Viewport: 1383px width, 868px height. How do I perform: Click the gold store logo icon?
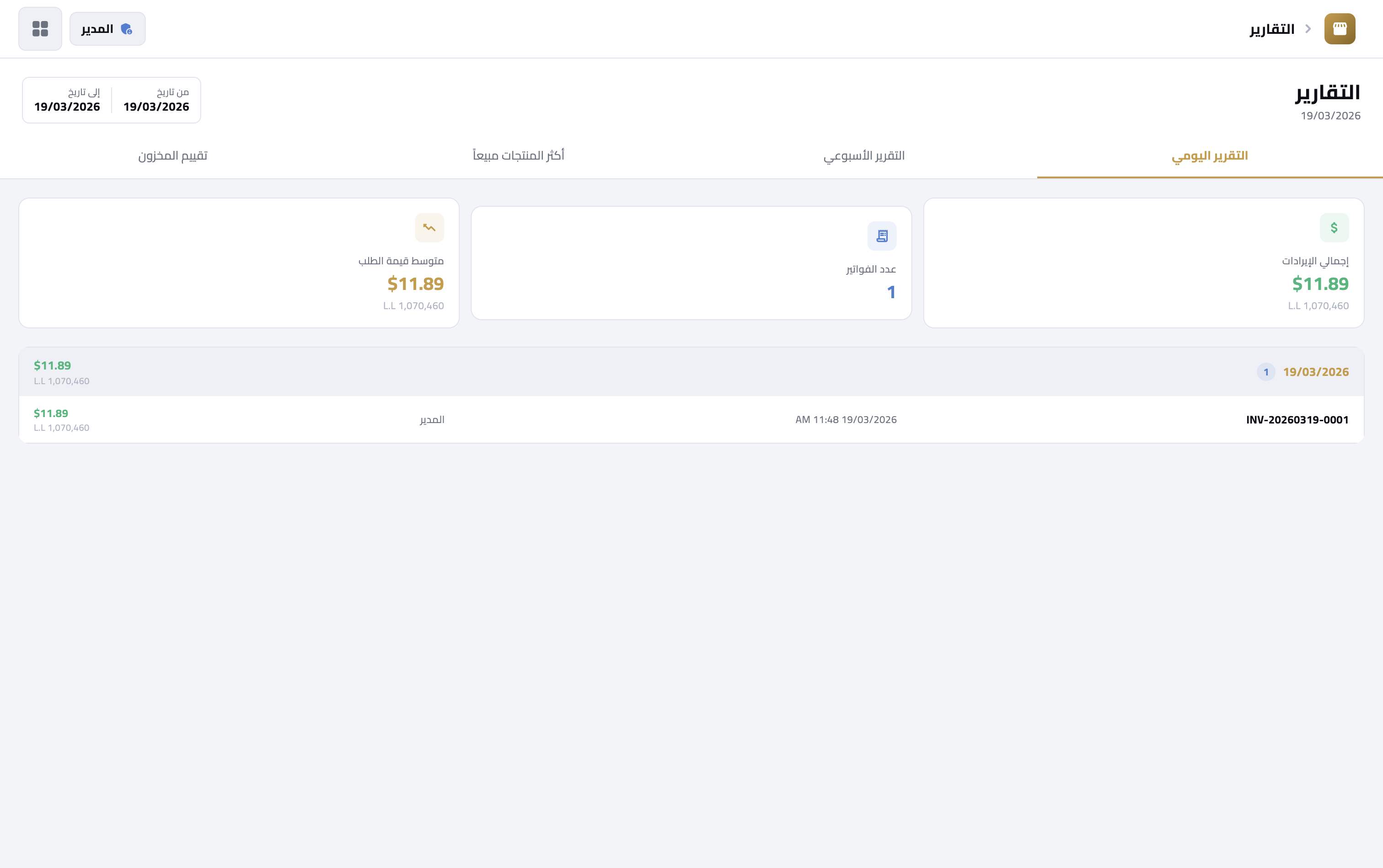pos(1340,28)
